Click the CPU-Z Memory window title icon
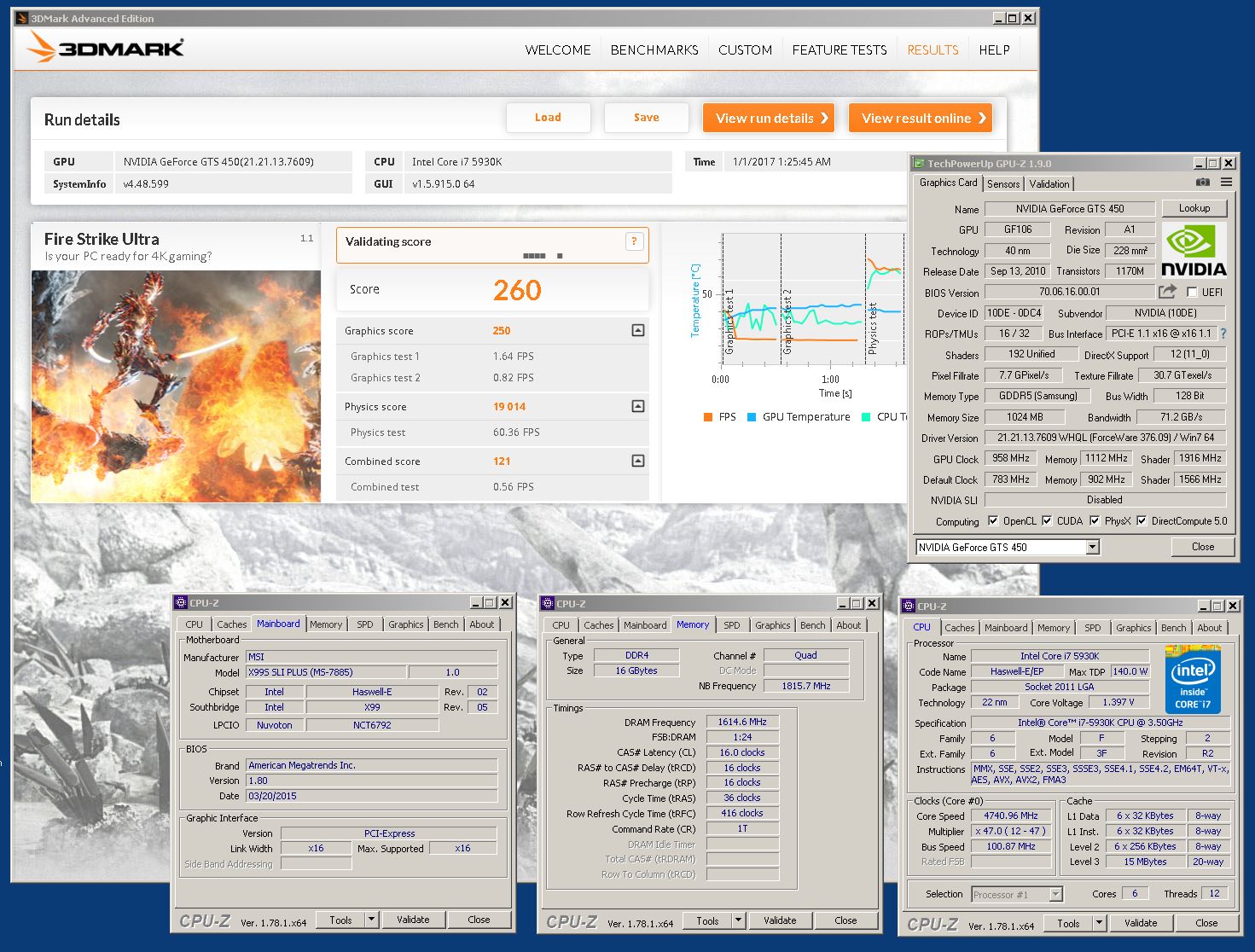The width and height of the screenshot is (1255, 952). 548,603
